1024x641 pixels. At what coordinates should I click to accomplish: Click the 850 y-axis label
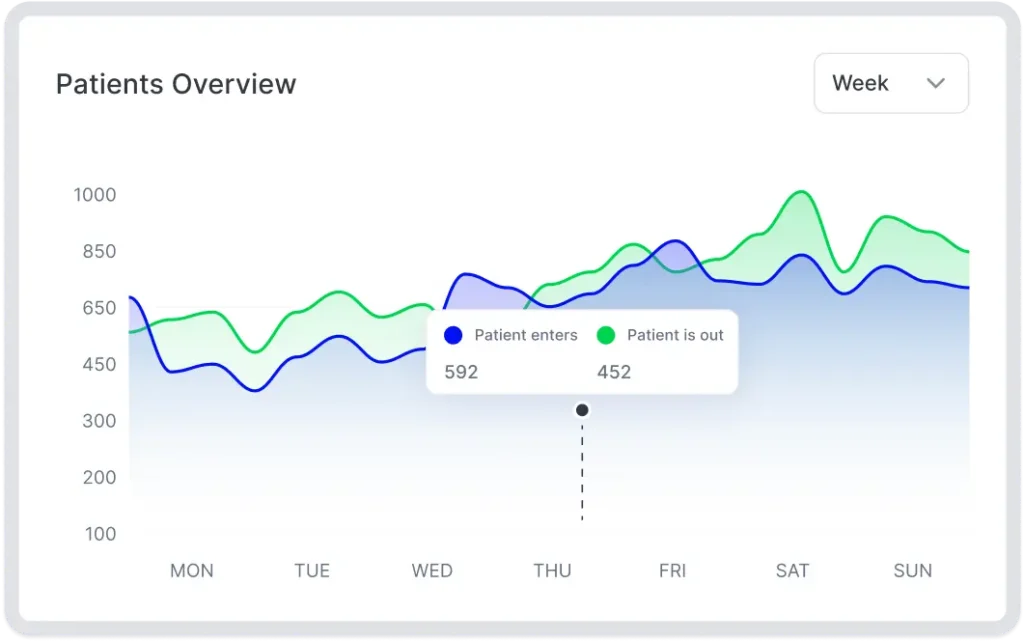point(99,252)
